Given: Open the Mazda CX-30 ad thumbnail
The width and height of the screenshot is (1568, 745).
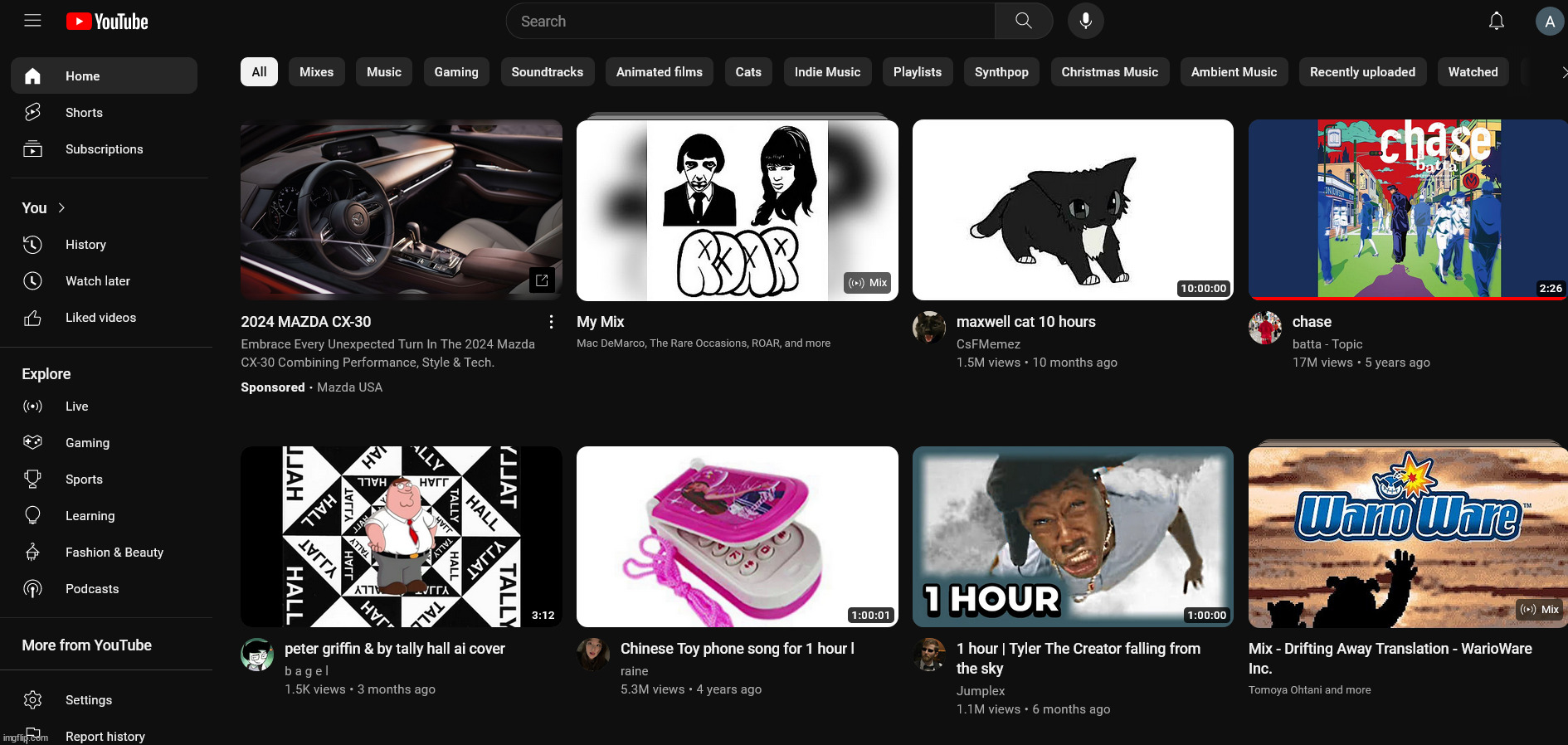Looking at the screenshot, I should [402, 210].
